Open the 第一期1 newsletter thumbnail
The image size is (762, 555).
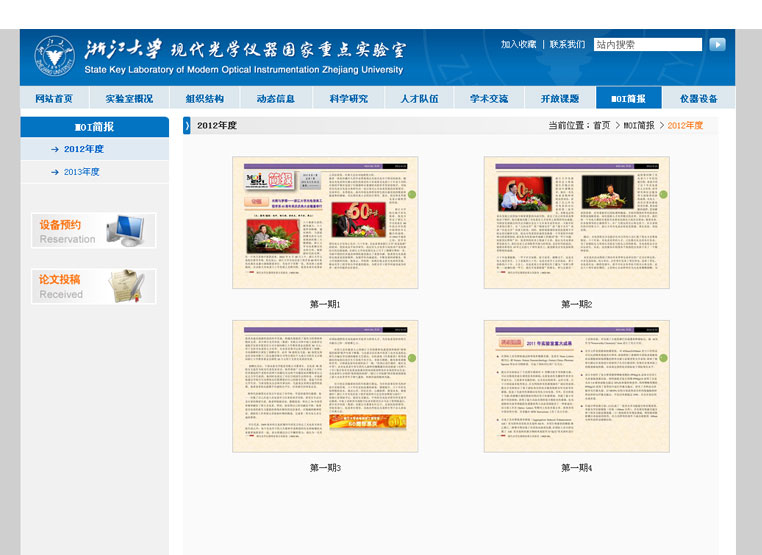[x=325, y=223]
